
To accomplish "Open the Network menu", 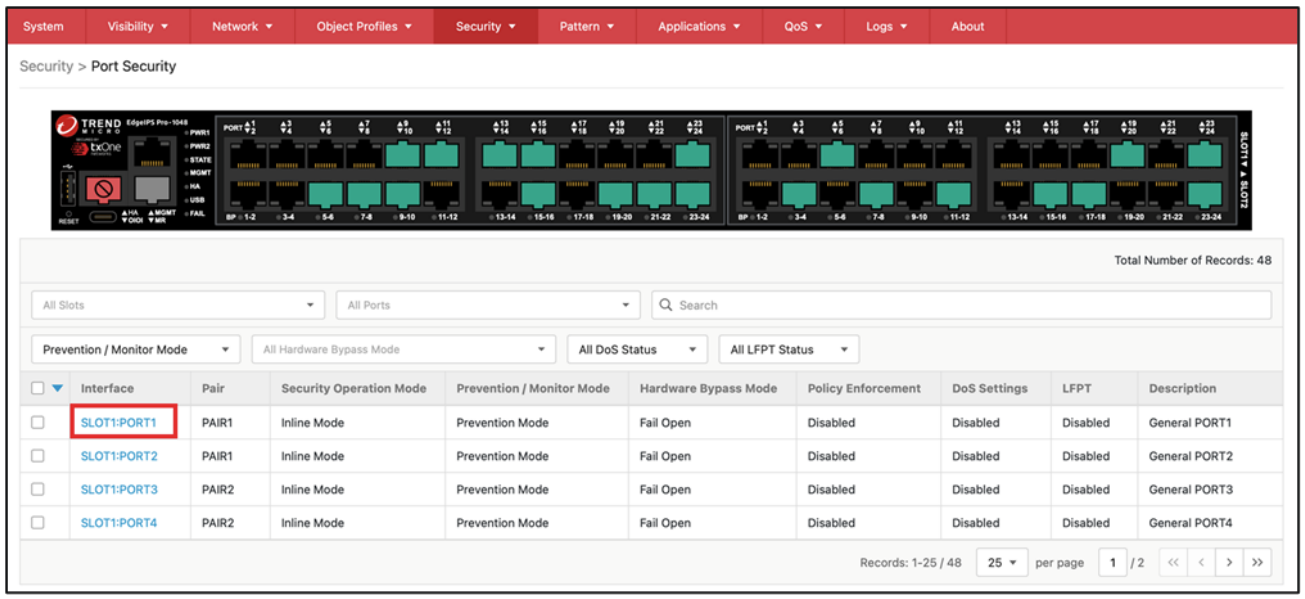I will (x=243, y=26).
